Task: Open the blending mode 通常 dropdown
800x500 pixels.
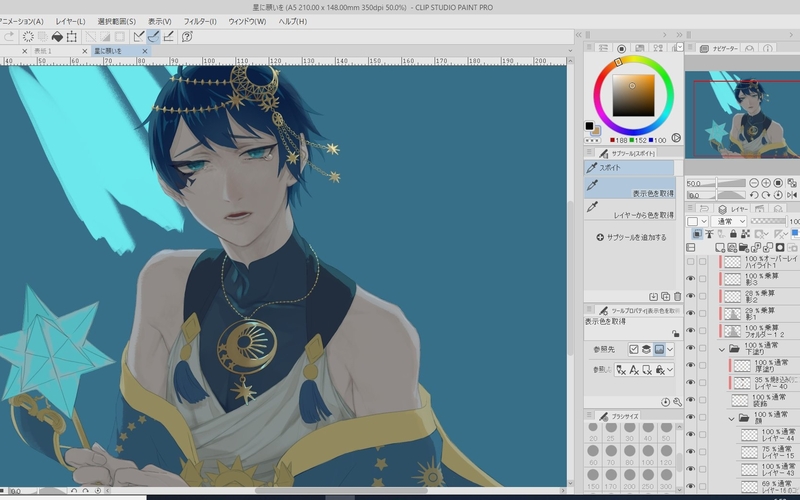Action: click(x=729, y=221)
